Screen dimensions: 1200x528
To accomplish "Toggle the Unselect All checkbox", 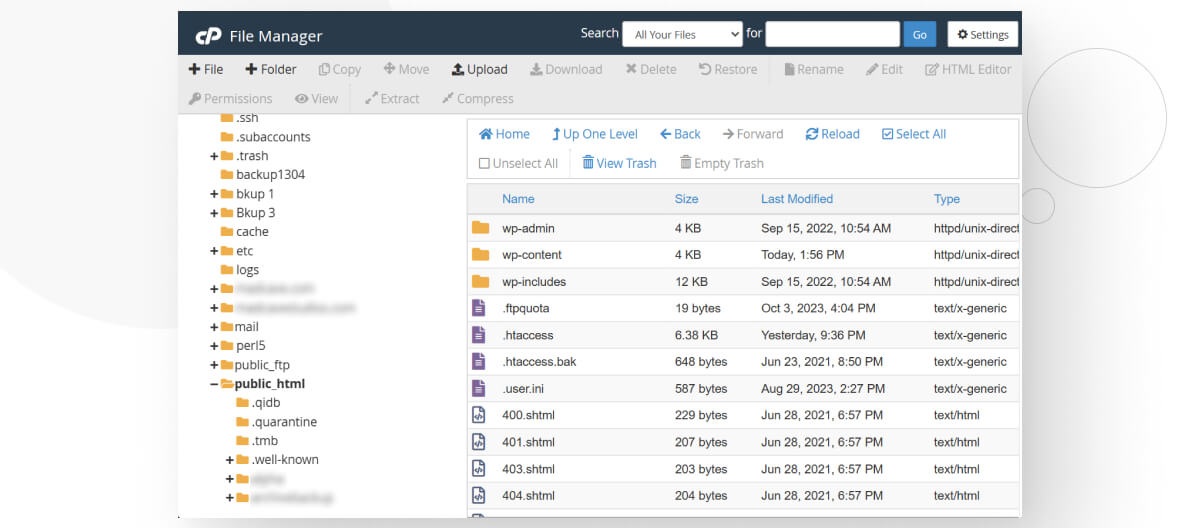I will pos(485,164).
